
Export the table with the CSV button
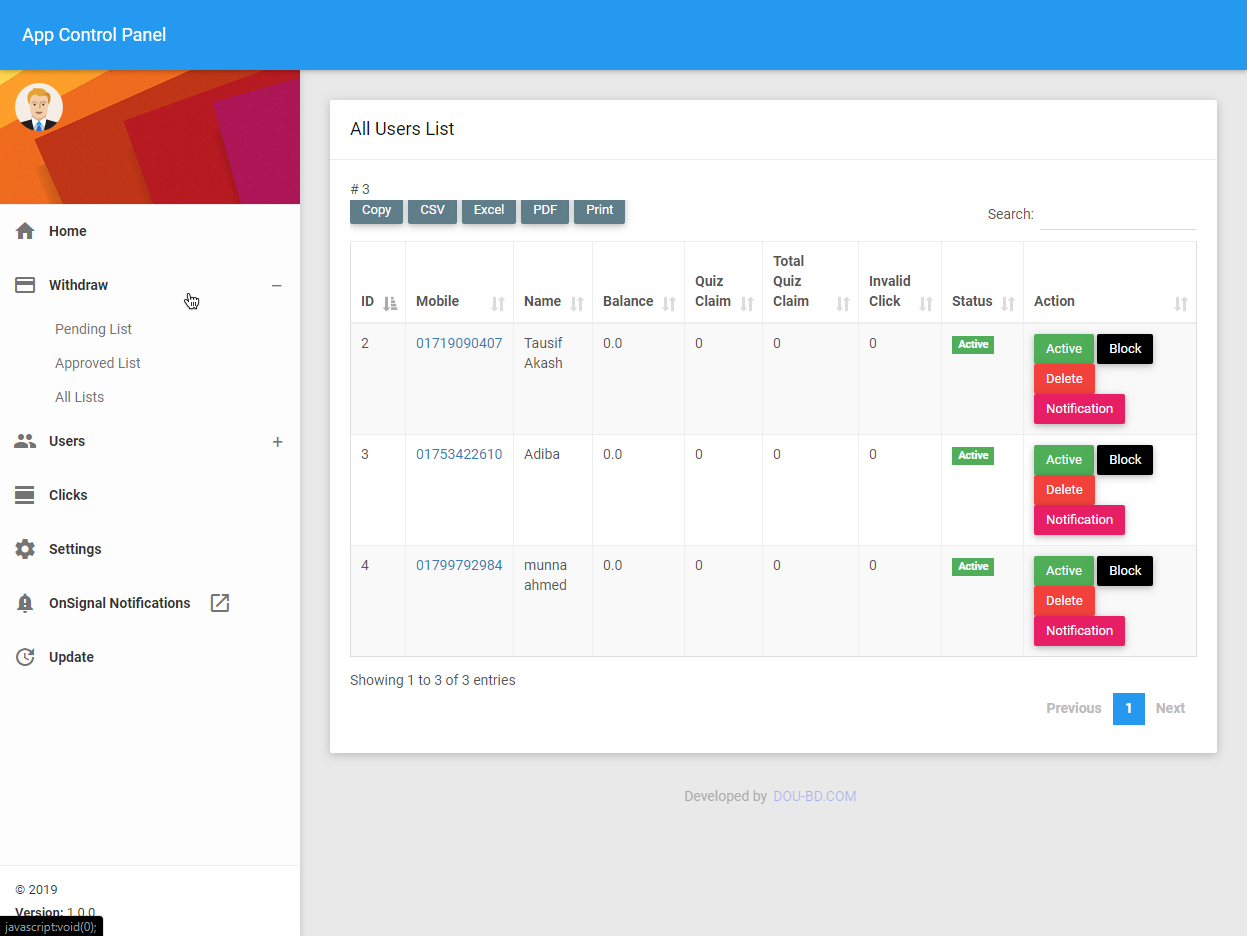point(432,211)
